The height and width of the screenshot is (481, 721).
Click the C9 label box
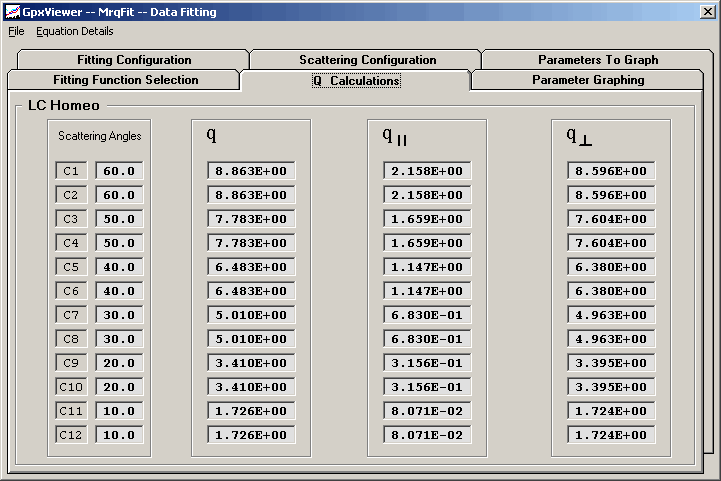[x=71, y=363]
